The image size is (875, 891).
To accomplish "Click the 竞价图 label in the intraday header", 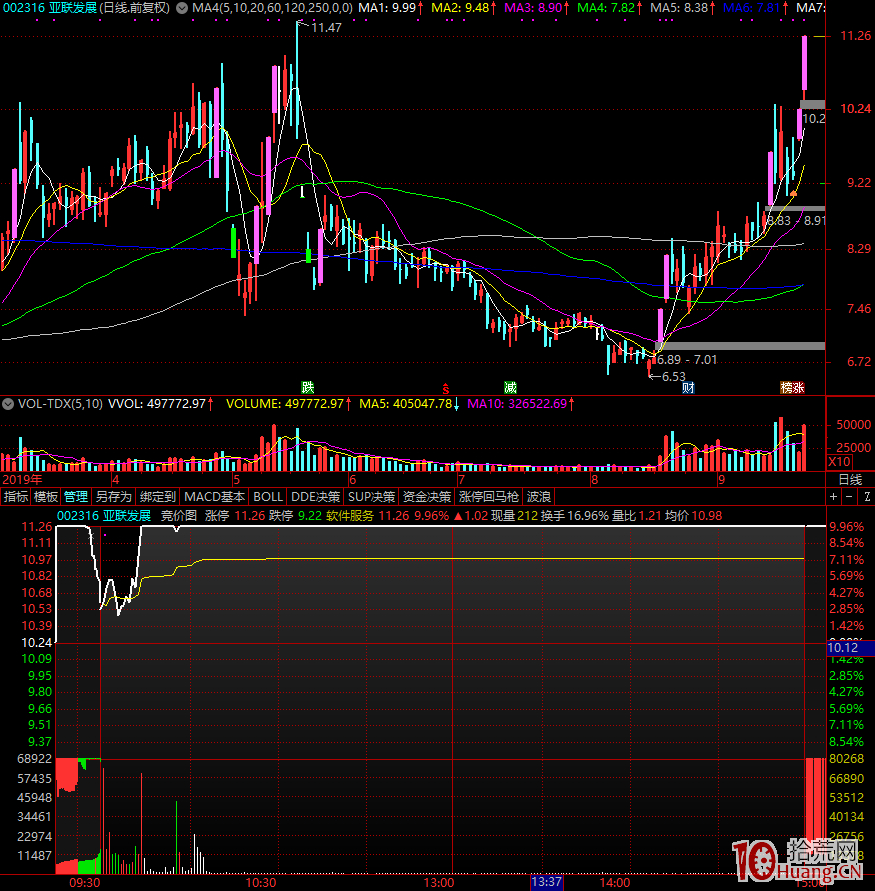I will (178, 516).
